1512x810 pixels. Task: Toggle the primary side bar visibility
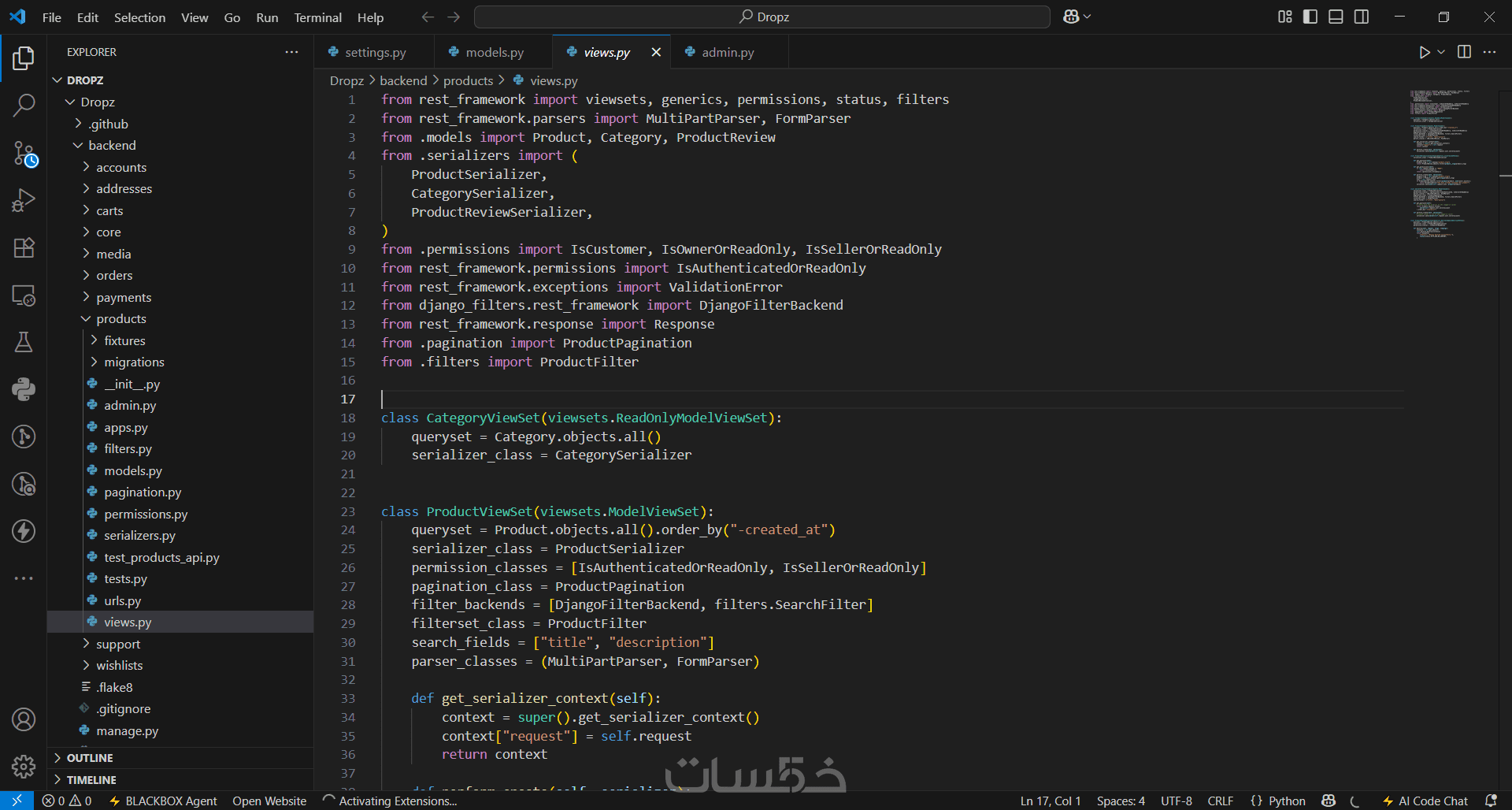[1310, 17]
